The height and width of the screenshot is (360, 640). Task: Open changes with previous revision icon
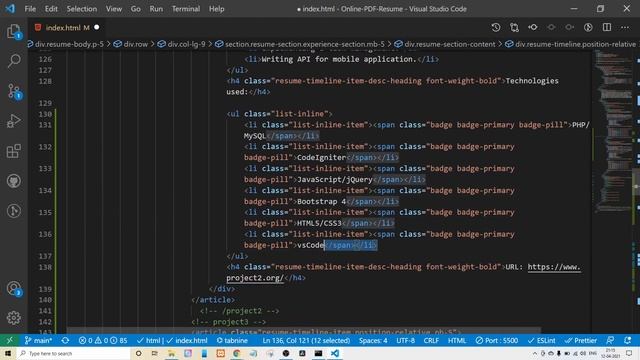pyautogui.click(x=533, y=27)
